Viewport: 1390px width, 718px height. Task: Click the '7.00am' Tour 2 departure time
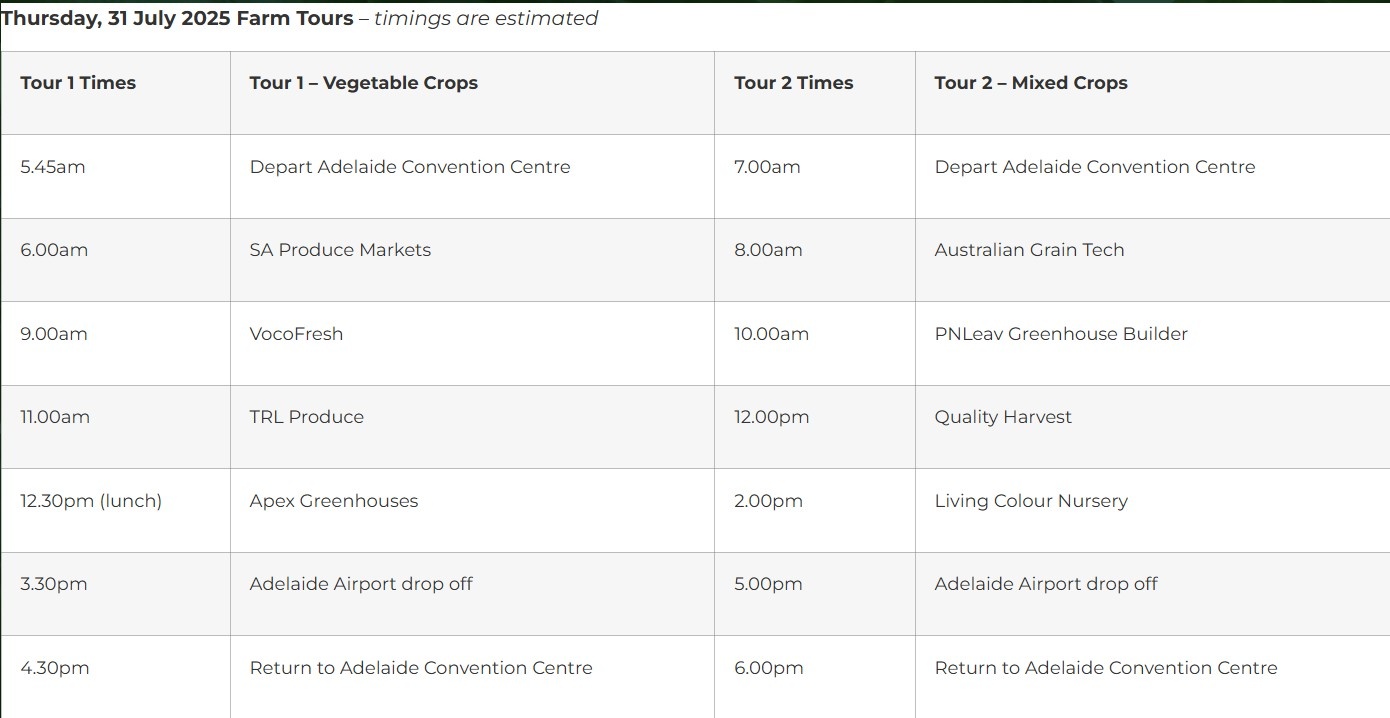tap(767, 167)
